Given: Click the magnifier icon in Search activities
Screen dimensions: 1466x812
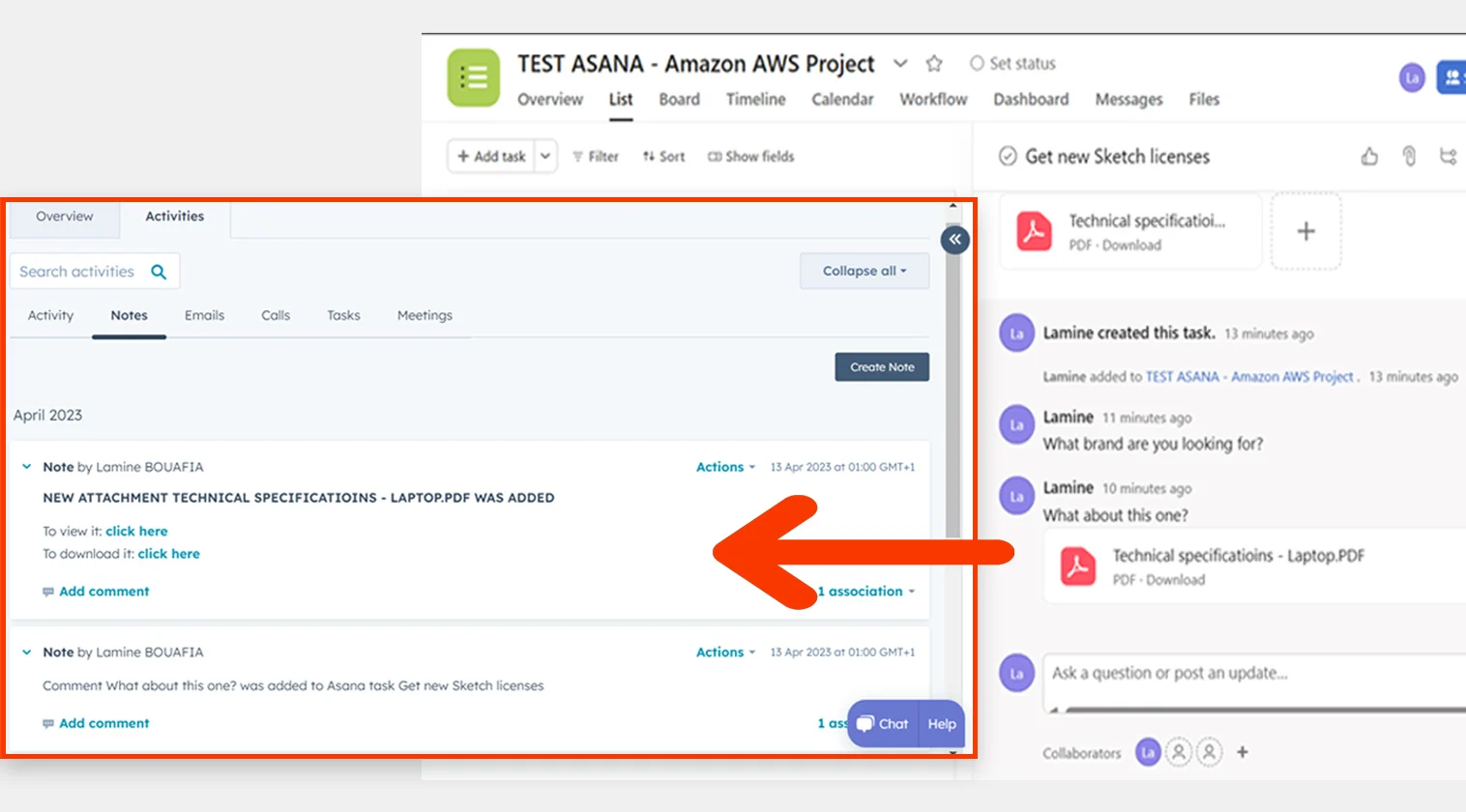Looking at the screenshot, I should [159, 272].
